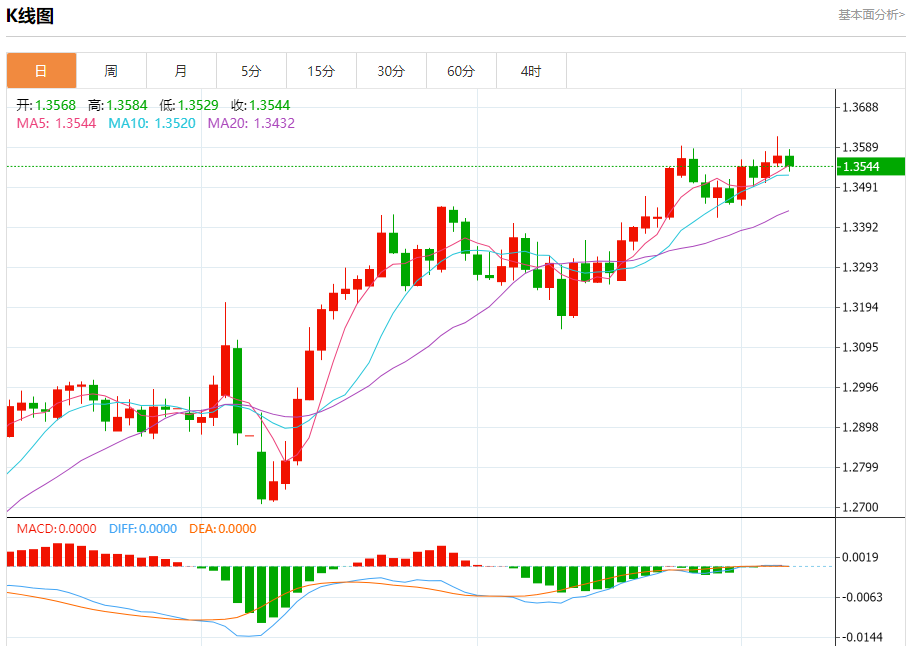
Task: Click the K线图 heading
Action: (30, 16)
